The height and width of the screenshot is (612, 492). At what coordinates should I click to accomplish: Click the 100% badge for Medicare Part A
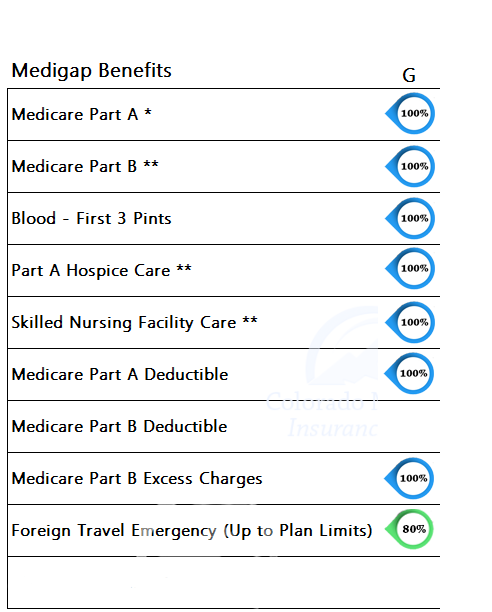(x=410, y=114)
